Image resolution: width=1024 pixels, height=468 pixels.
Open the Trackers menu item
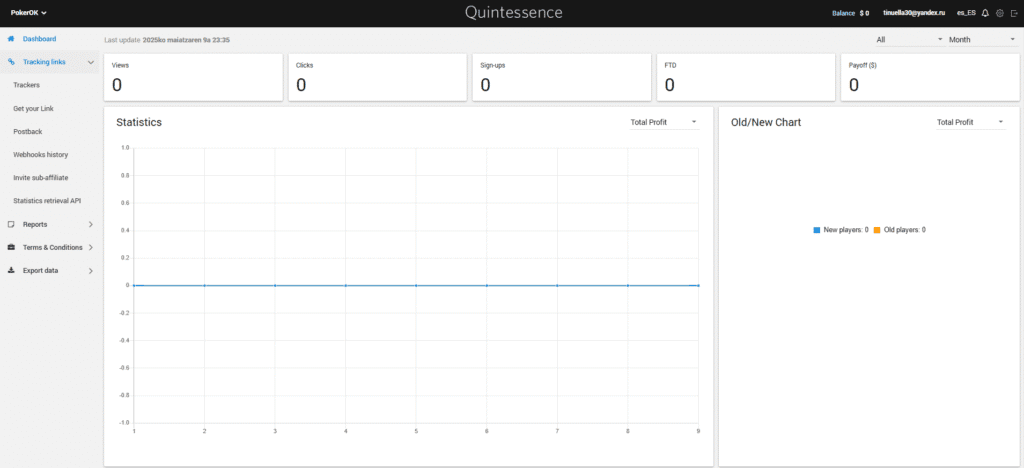[27, 85]
